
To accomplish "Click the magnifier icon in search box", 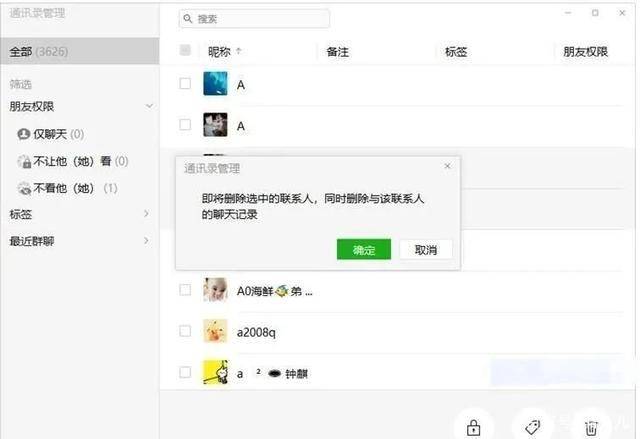I will click(x=188, y=18).
